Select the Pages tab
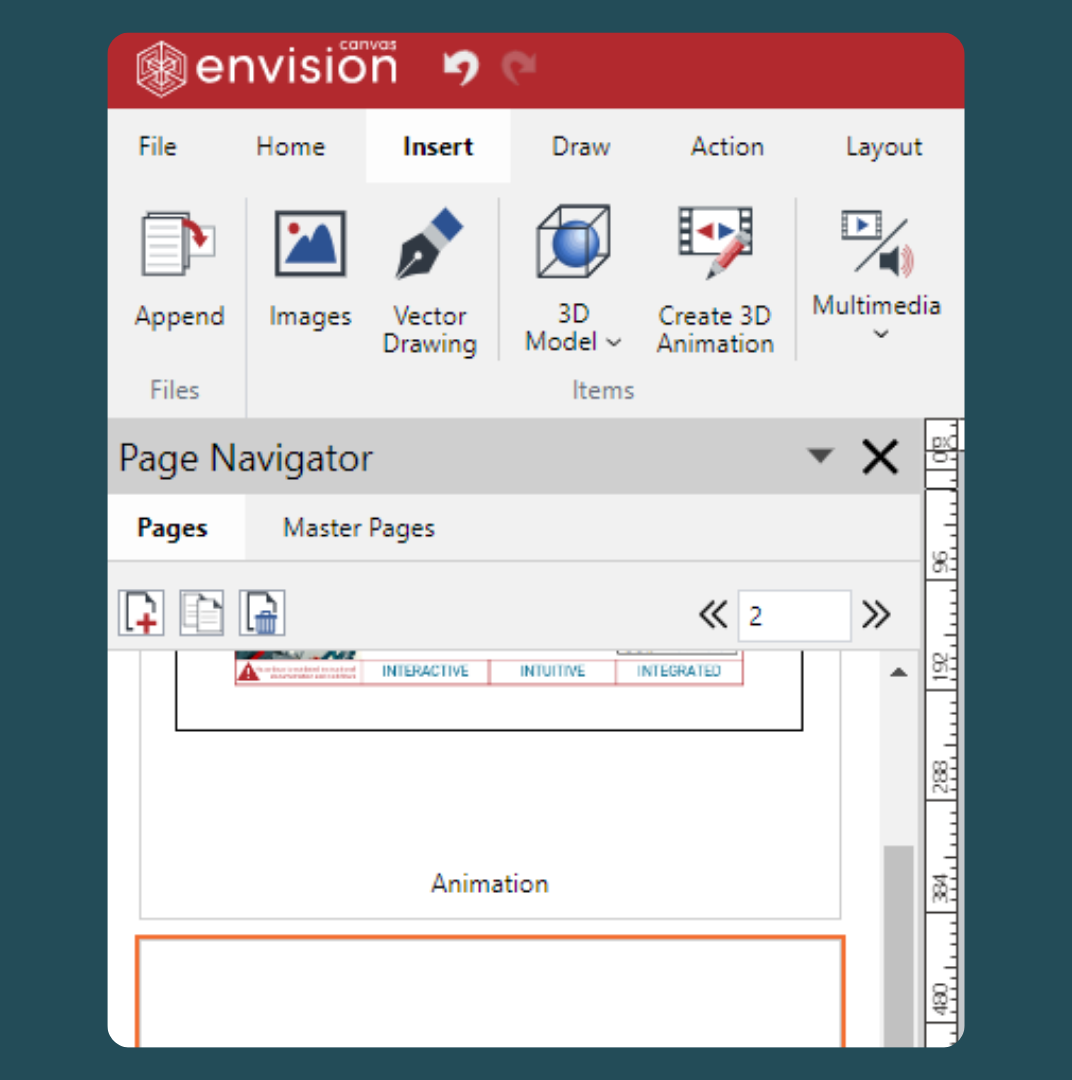Image resolution: width=1072 pixels, height=1080 pixels. pos(176,527)
